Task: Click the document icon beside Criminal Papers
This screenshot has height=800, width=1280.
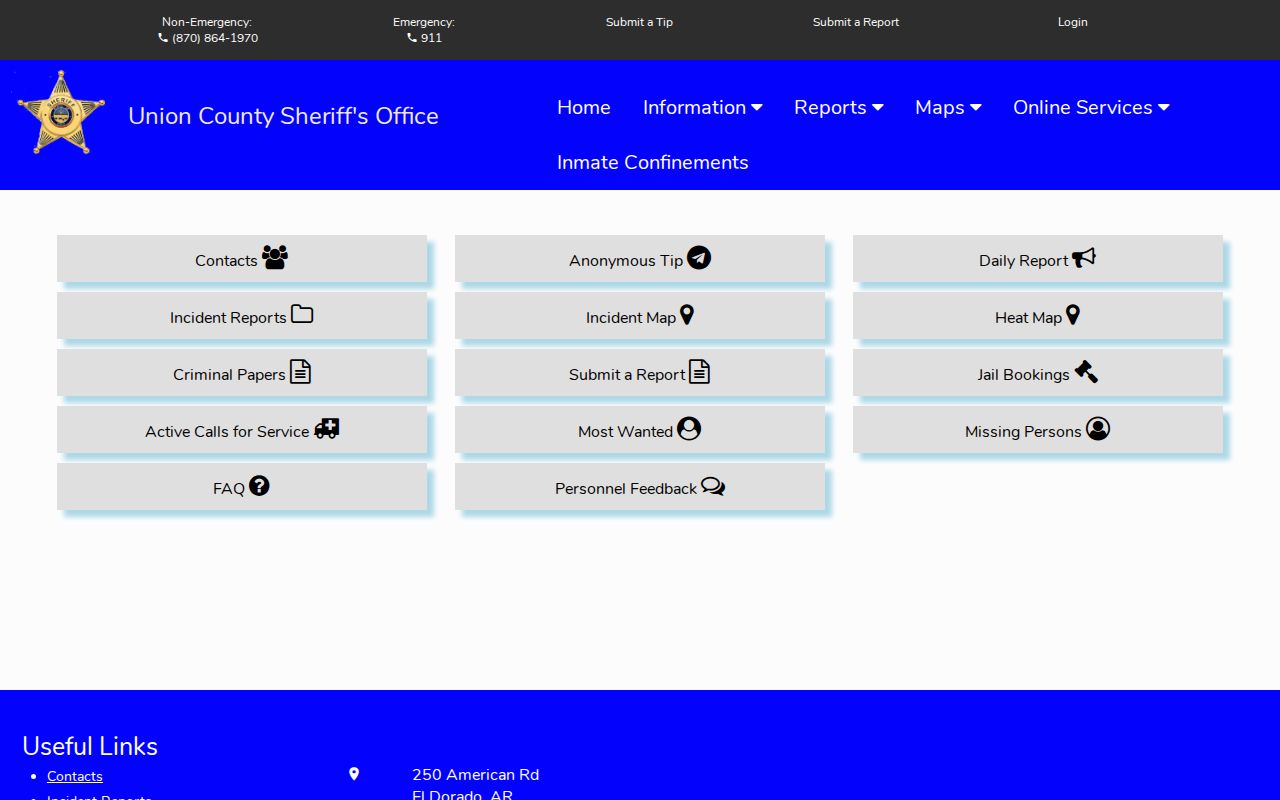Action: [x=300, y=372]
